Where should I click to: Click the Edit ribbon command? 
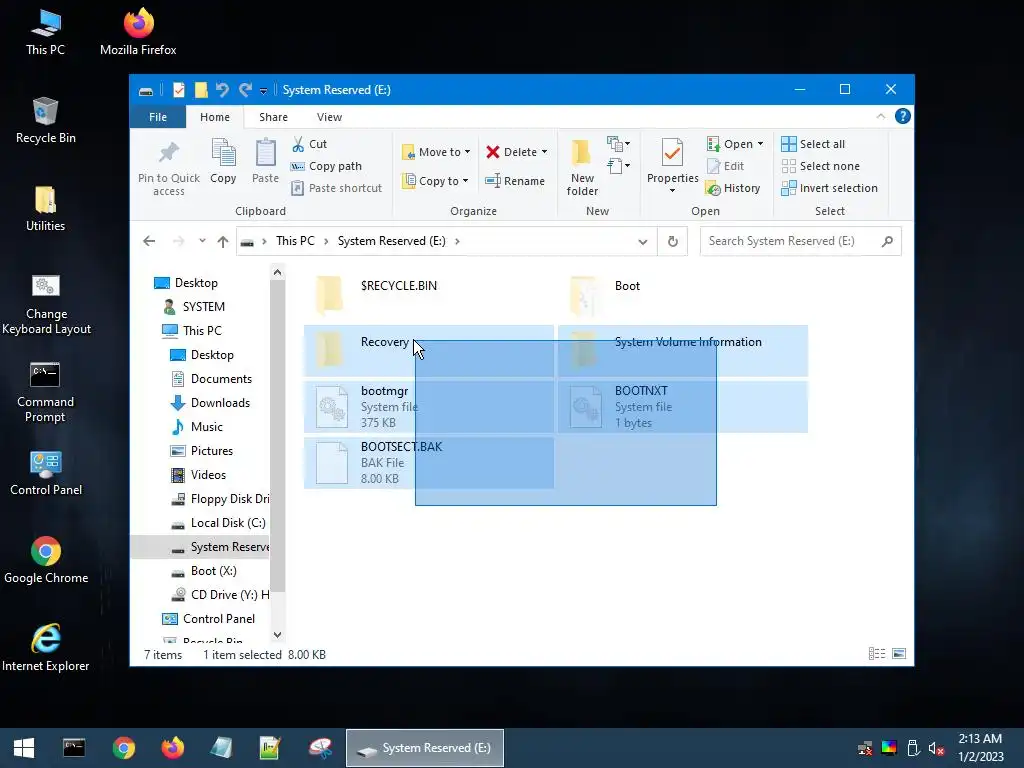(x=725, y=166)
